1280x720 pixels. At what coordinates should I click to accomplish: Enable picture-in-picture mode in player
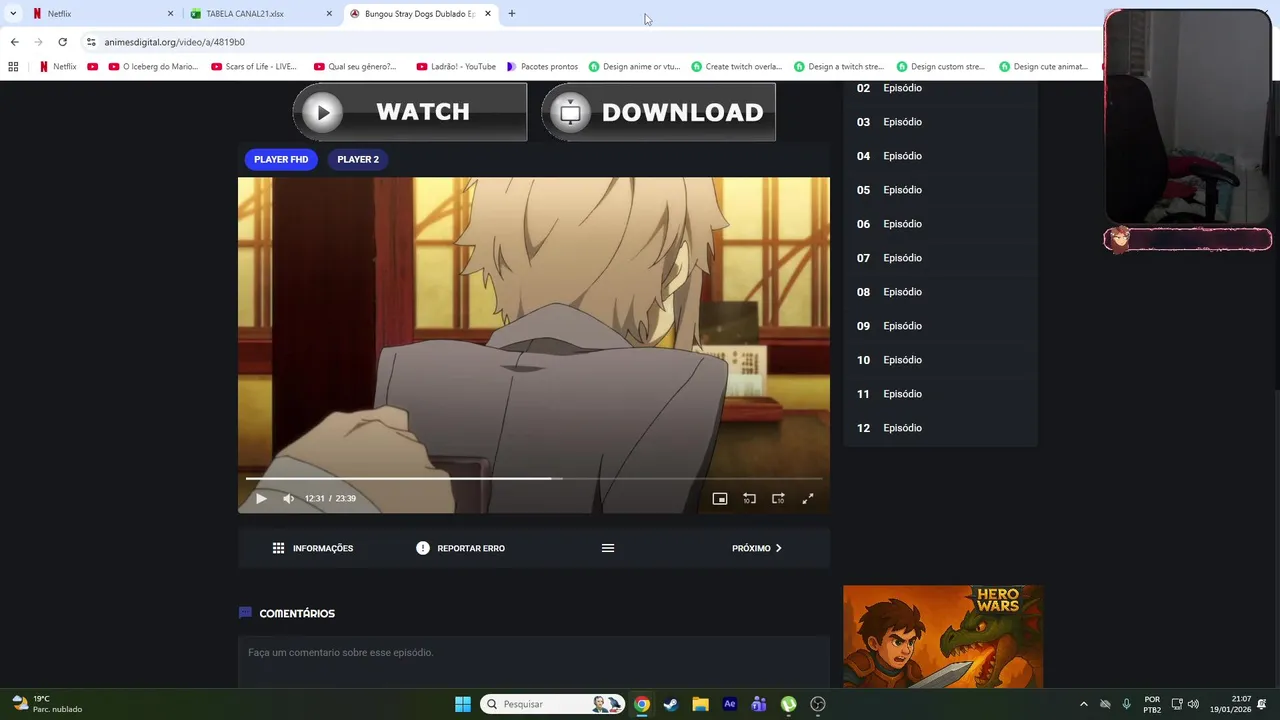click(x=719, y=498)
